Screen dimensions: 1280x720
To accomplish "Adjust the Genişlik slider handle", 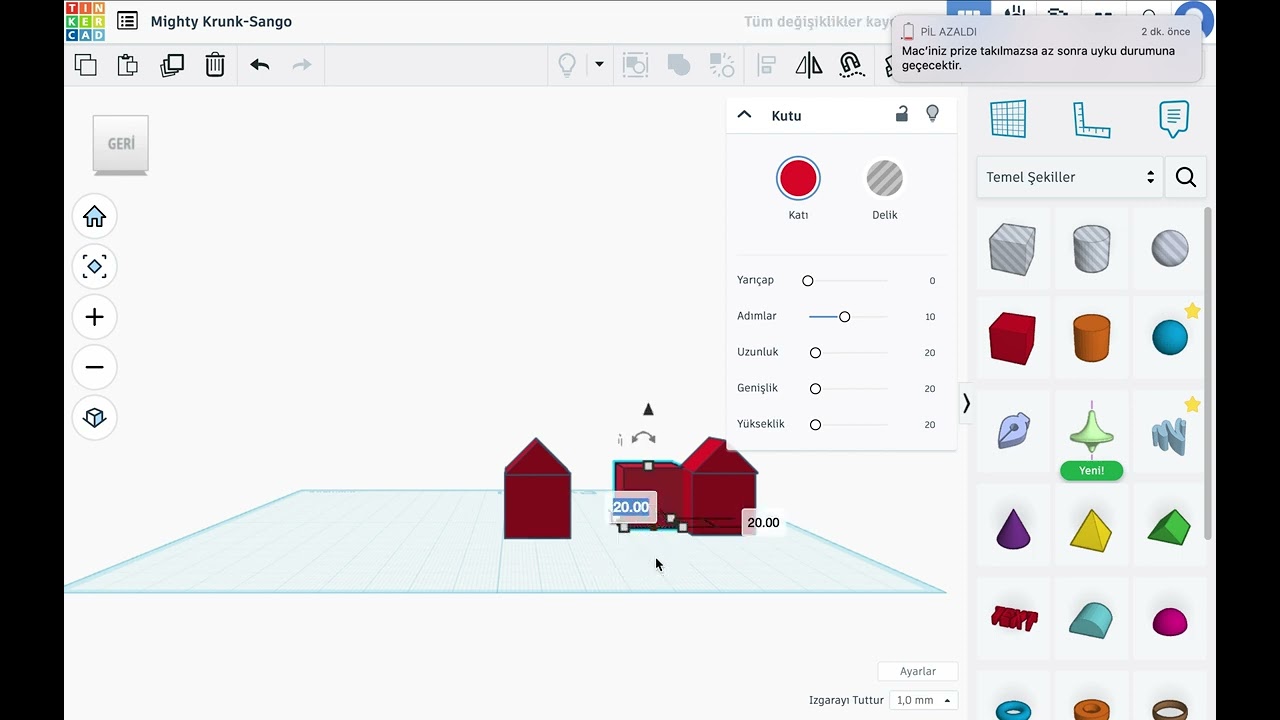I will click(815, 389).
